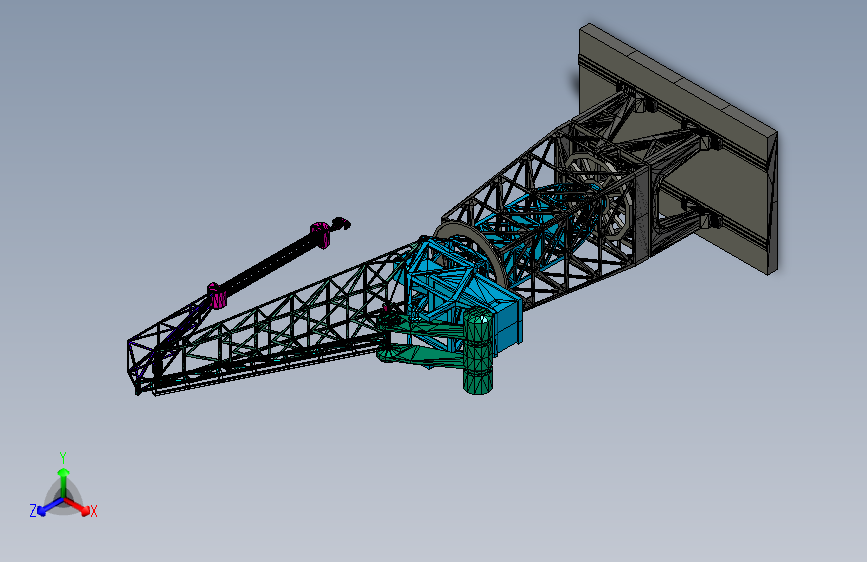Click the red X axis of the triad

(77, 506)
